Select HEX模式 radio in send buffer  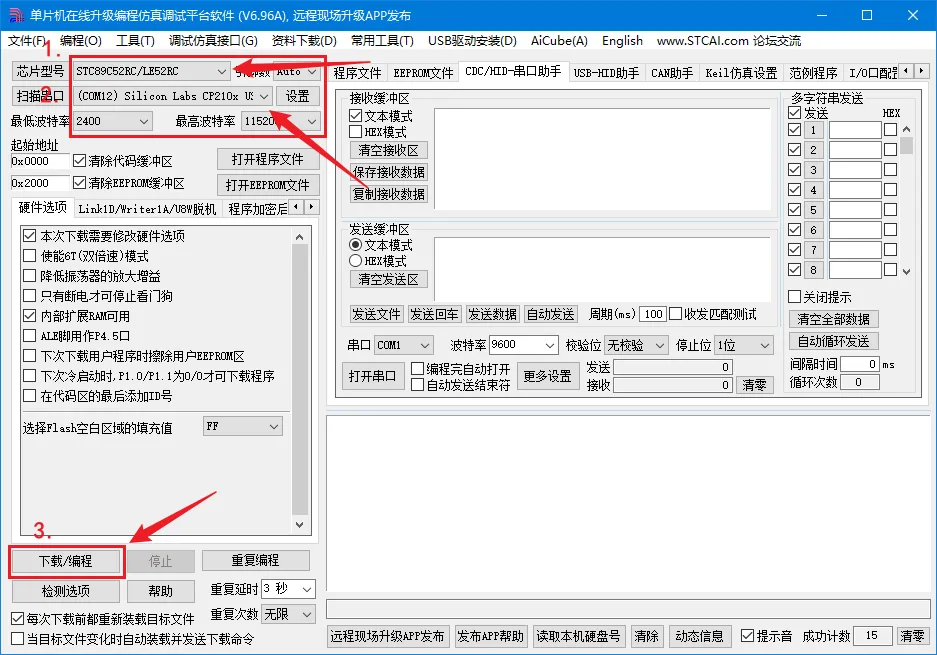click(355, 261)
